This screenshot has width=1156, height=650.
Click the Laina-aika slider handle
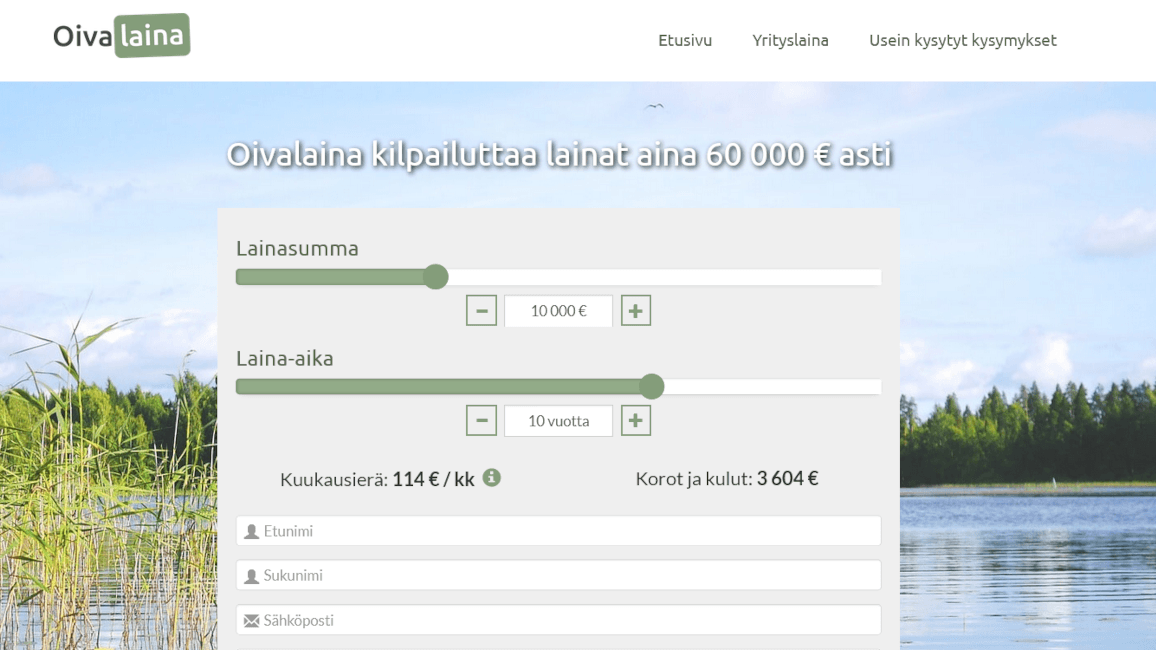coord(652,386)
